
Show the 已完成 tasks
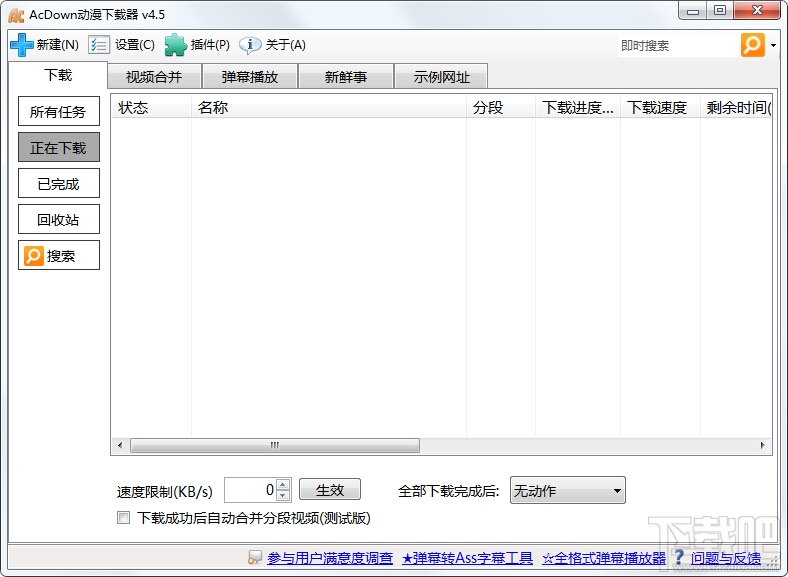pos(59,183)
